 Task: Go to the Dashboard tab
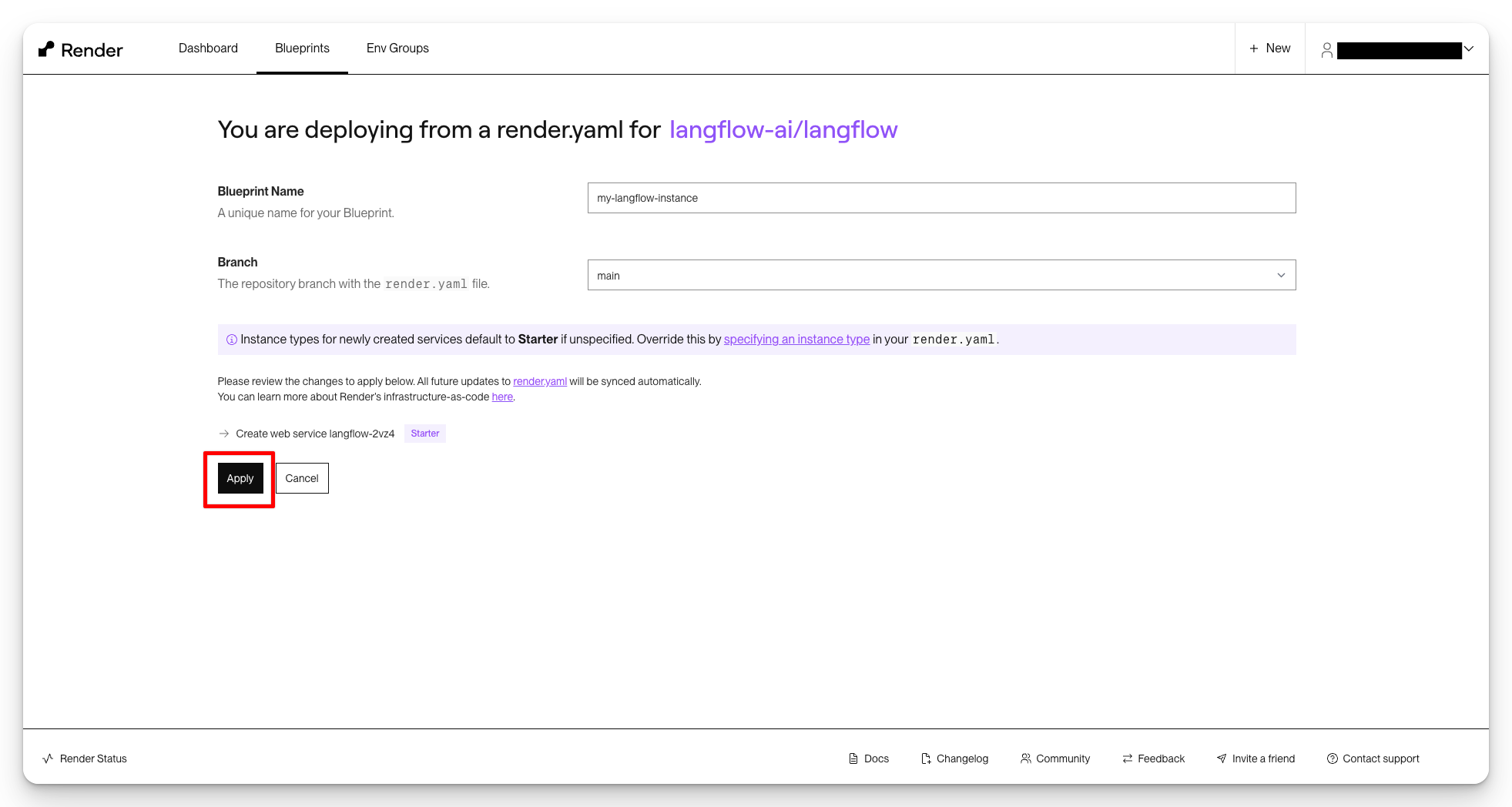208,48
